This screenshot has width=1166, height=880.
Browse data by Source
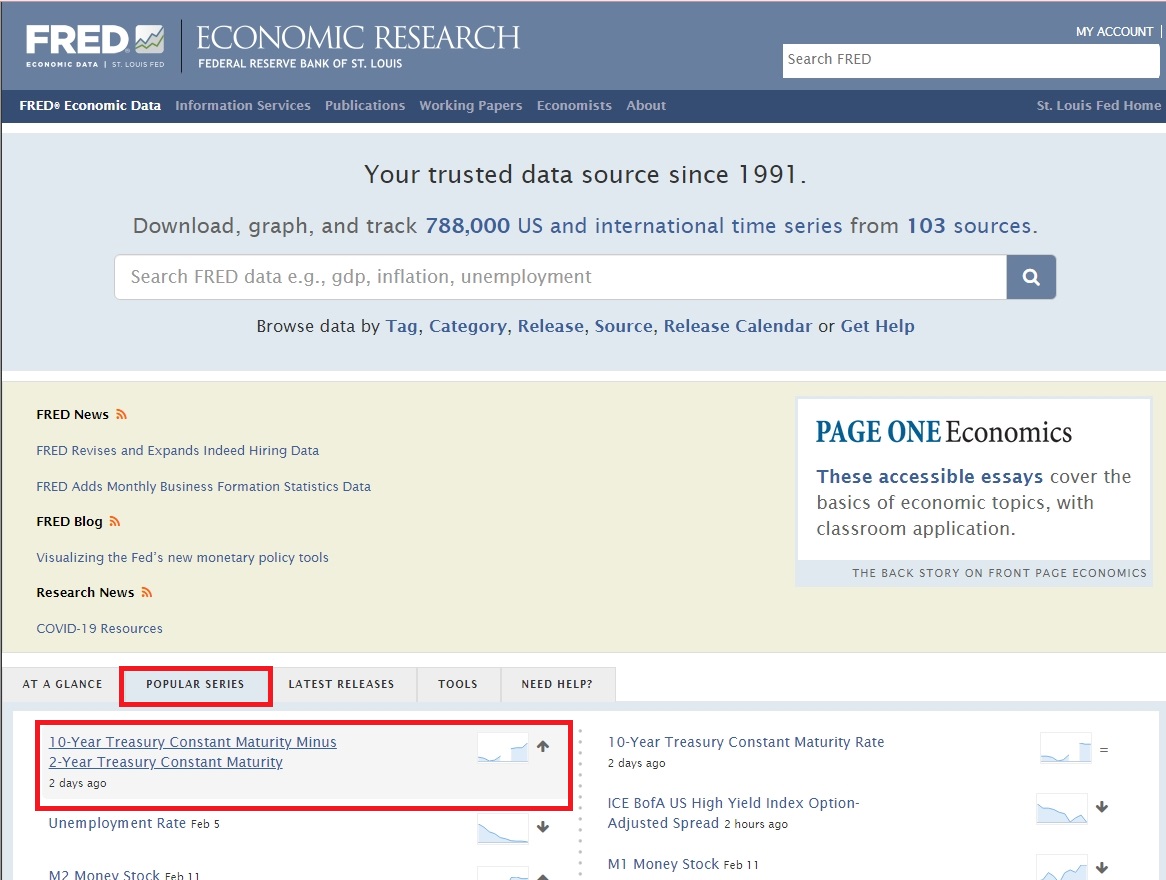624,327
